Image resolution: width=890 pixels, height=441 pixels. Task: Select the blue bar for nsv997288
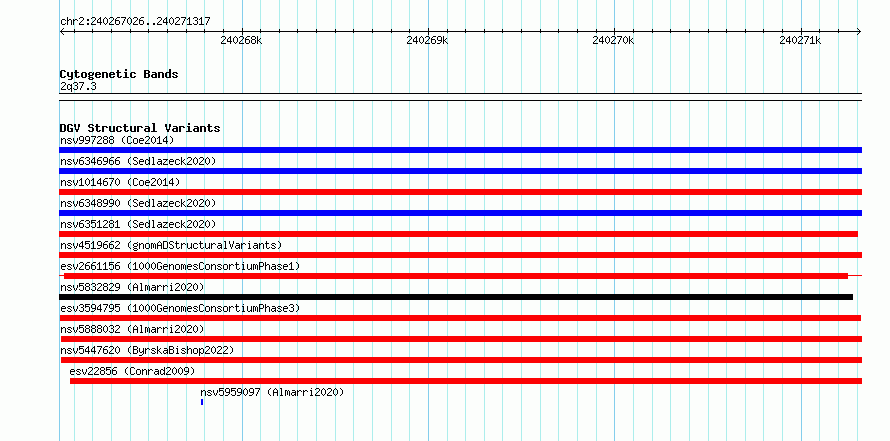(460, 150)
